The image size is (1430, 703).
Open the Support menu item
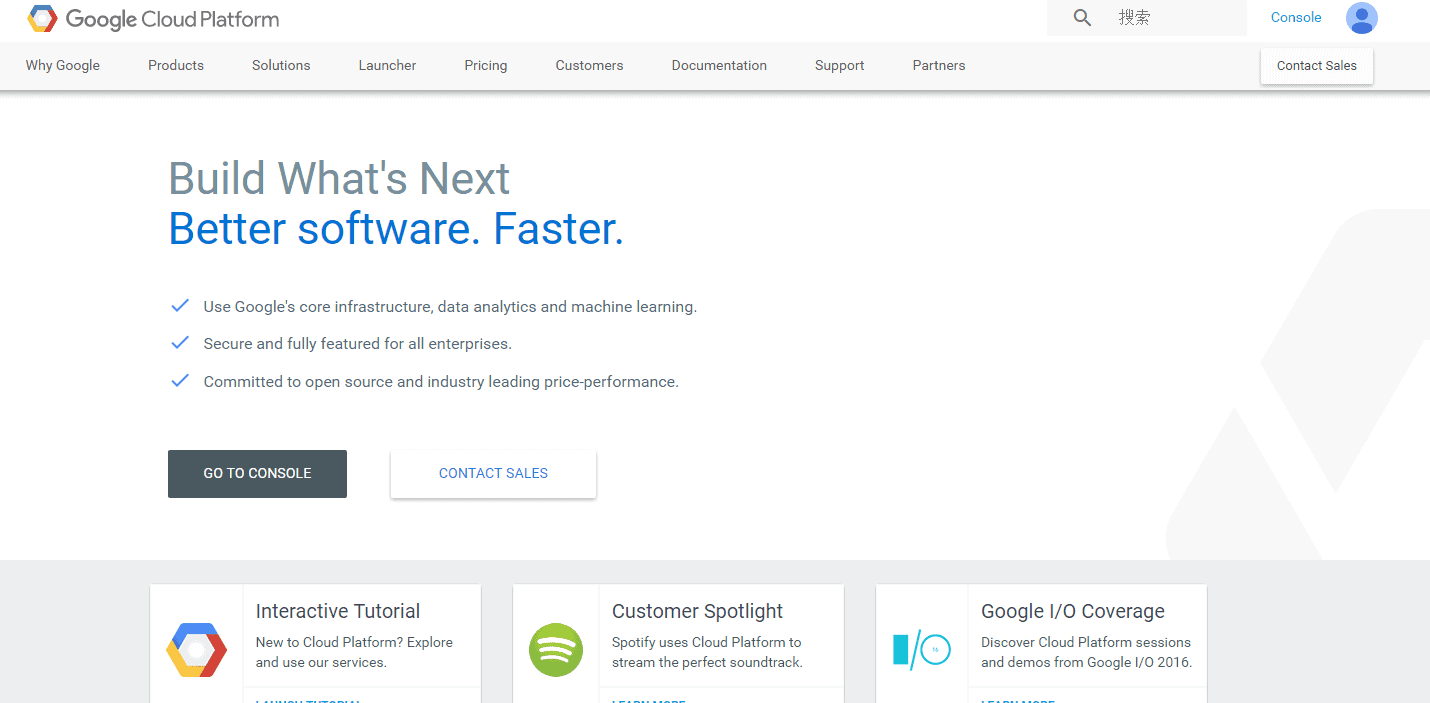click(839, 65)
